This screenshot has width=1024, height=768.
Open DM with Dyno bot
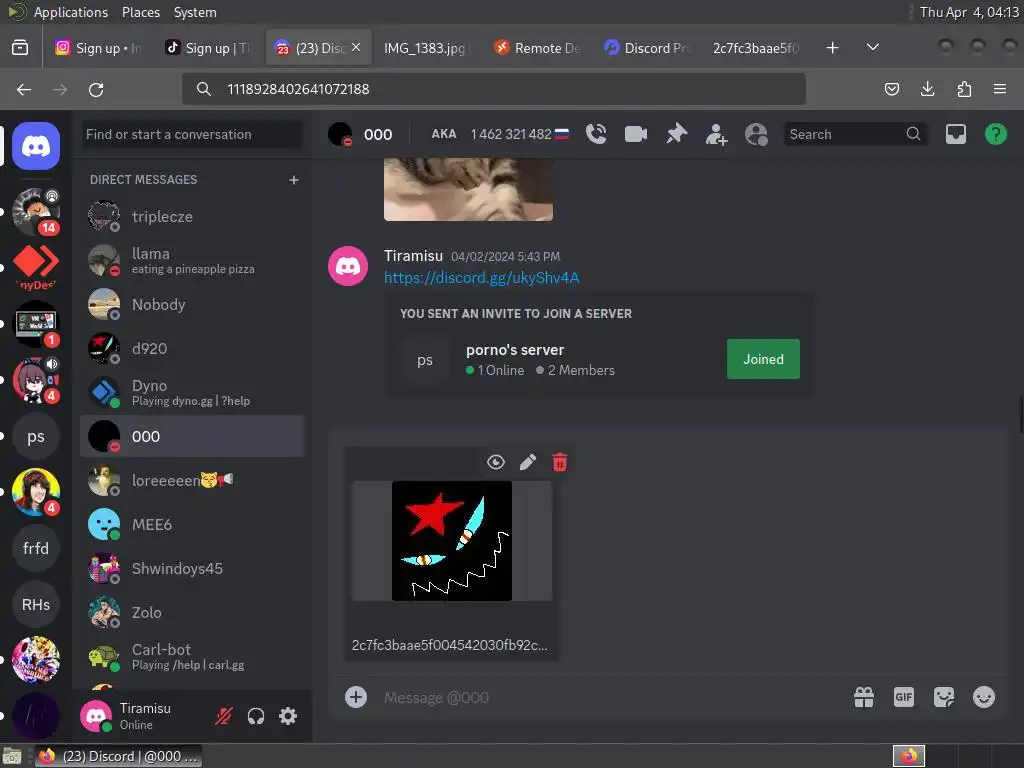(192, 392)
